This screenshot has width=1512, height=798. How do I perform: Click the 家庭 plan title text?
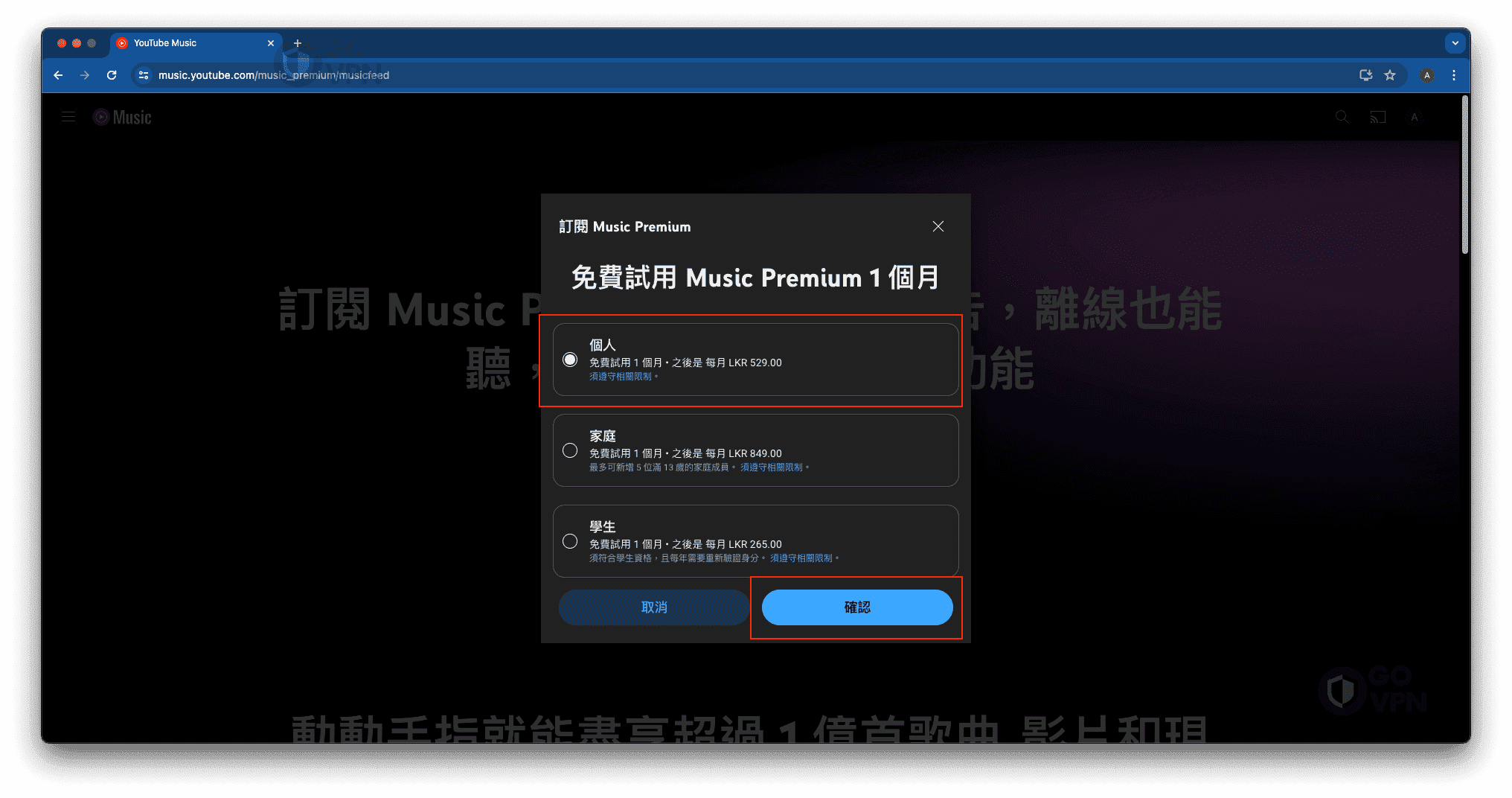(x=603, y=435)
